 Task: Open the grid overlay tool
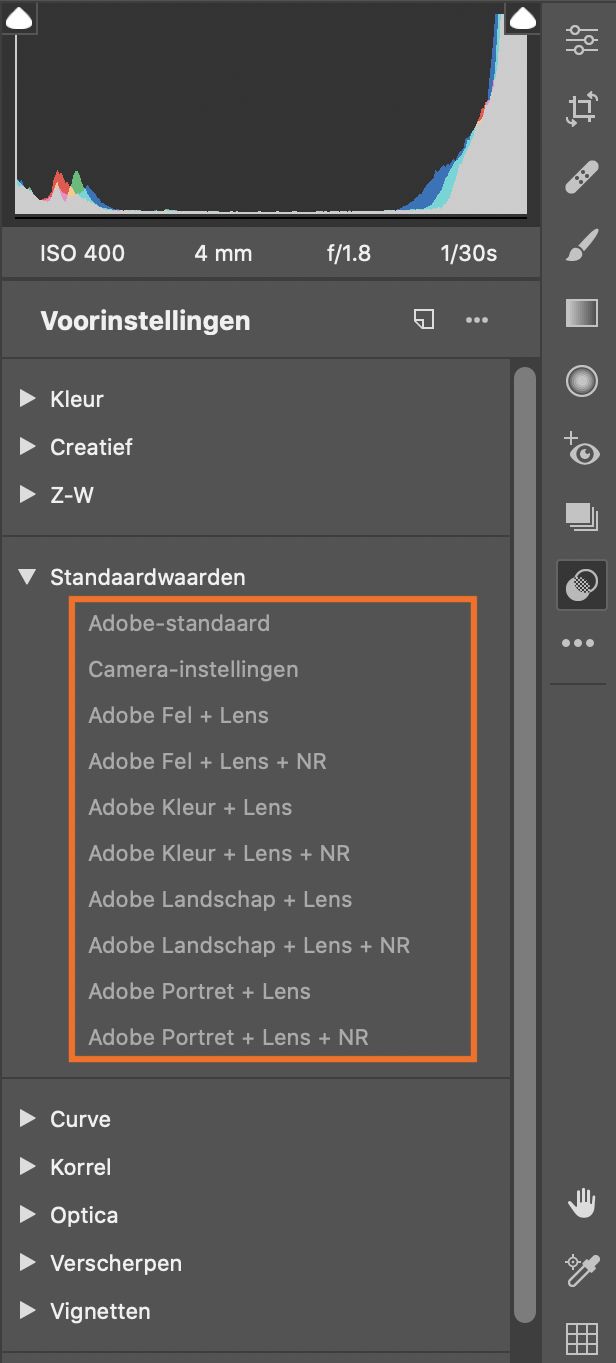(x=581, y=1338)
